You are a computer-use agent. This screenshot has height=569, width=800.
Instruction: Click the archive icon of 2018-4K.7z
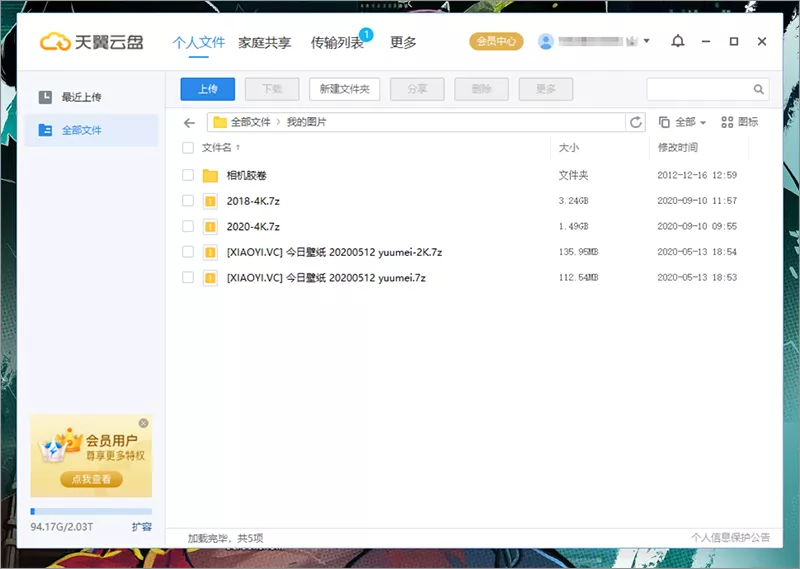tap(210, 201)
